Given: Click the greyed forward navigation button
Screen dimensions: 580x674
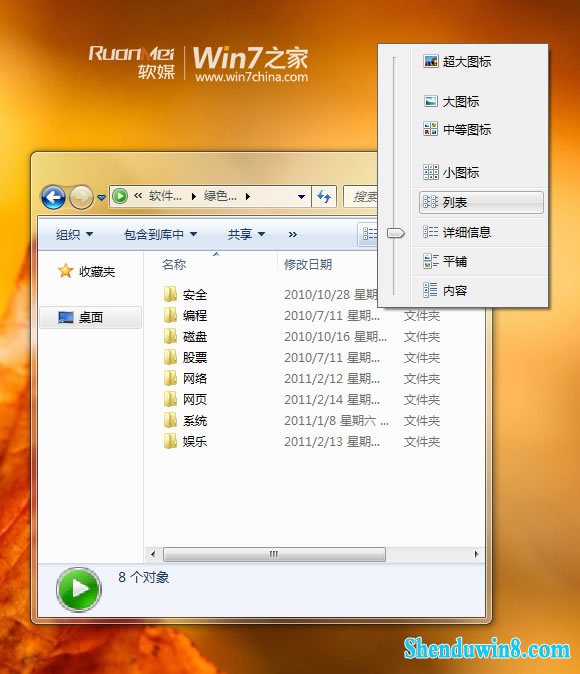Looking at the screenshot, I should [81, 197].
